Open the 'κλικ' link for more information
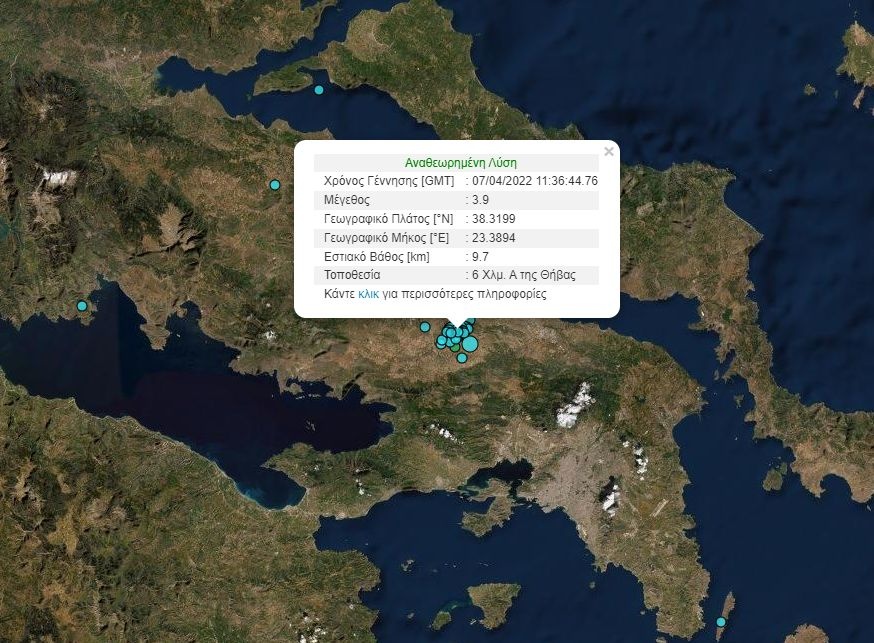Viewport: 874px width, 643px height. tap(368, 295)
